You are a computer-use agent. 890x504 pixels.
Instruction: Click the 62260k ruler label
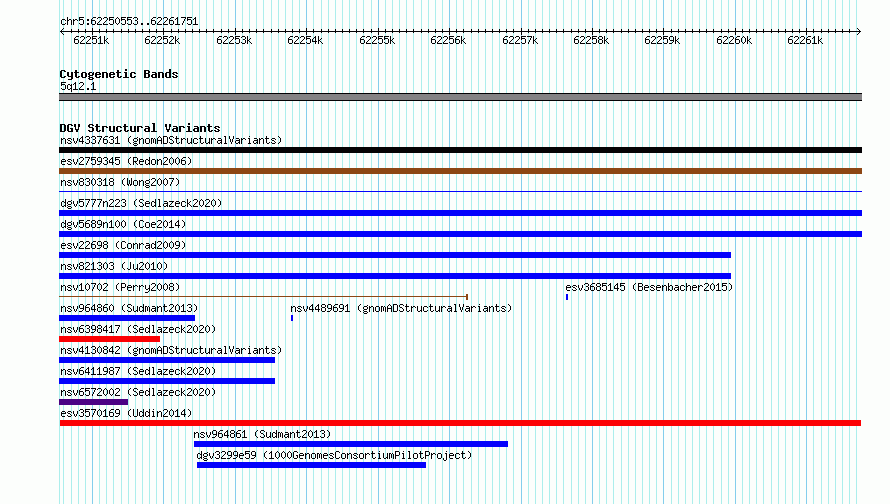coord(734,40)
